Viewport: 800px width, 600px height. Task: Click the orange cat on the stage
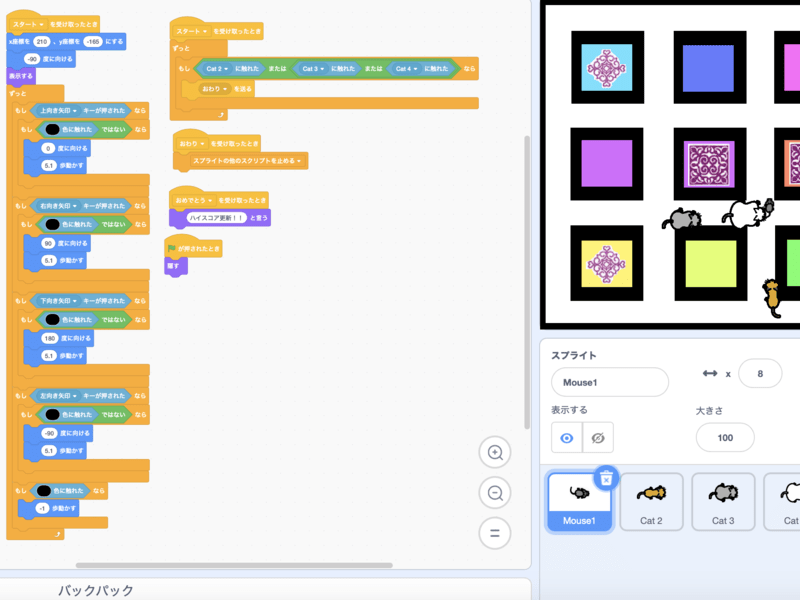pyautogui.click(x=772, y=296)
